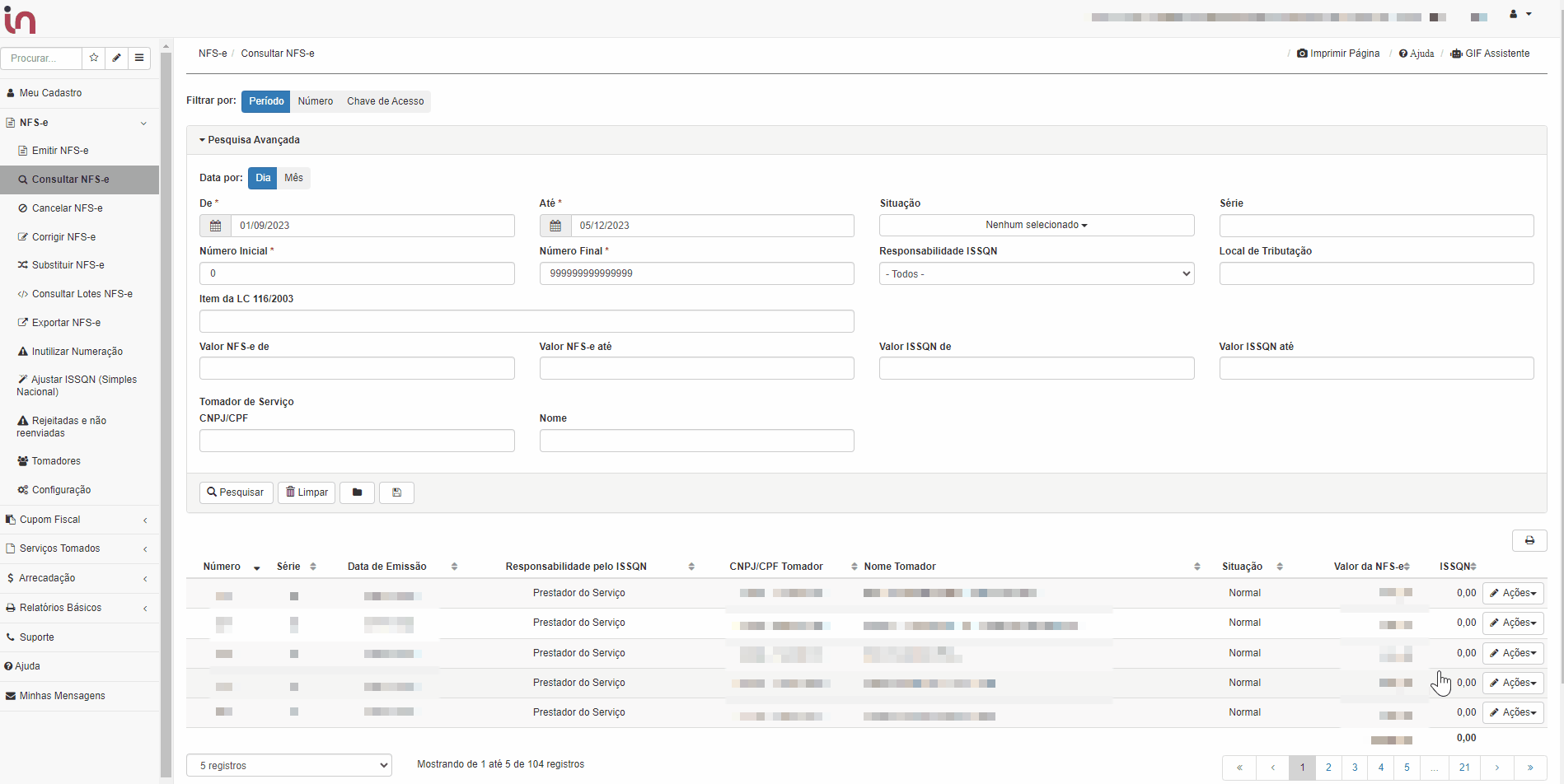Image resolution: width=1564 pixels, height=784 pixels.
Task: Open the calendar icon for Até date
Action: pyautogui.click(x=555, y=226)
